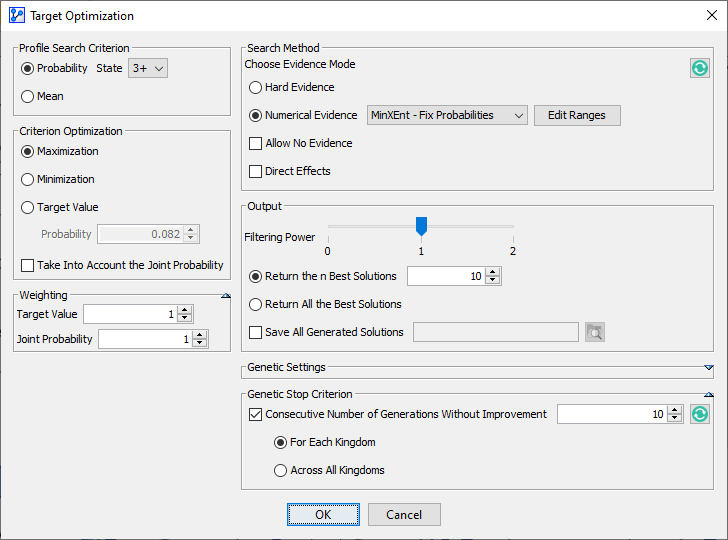Click the n Best Solutions number field
The image size is (728, 540).
447,276
